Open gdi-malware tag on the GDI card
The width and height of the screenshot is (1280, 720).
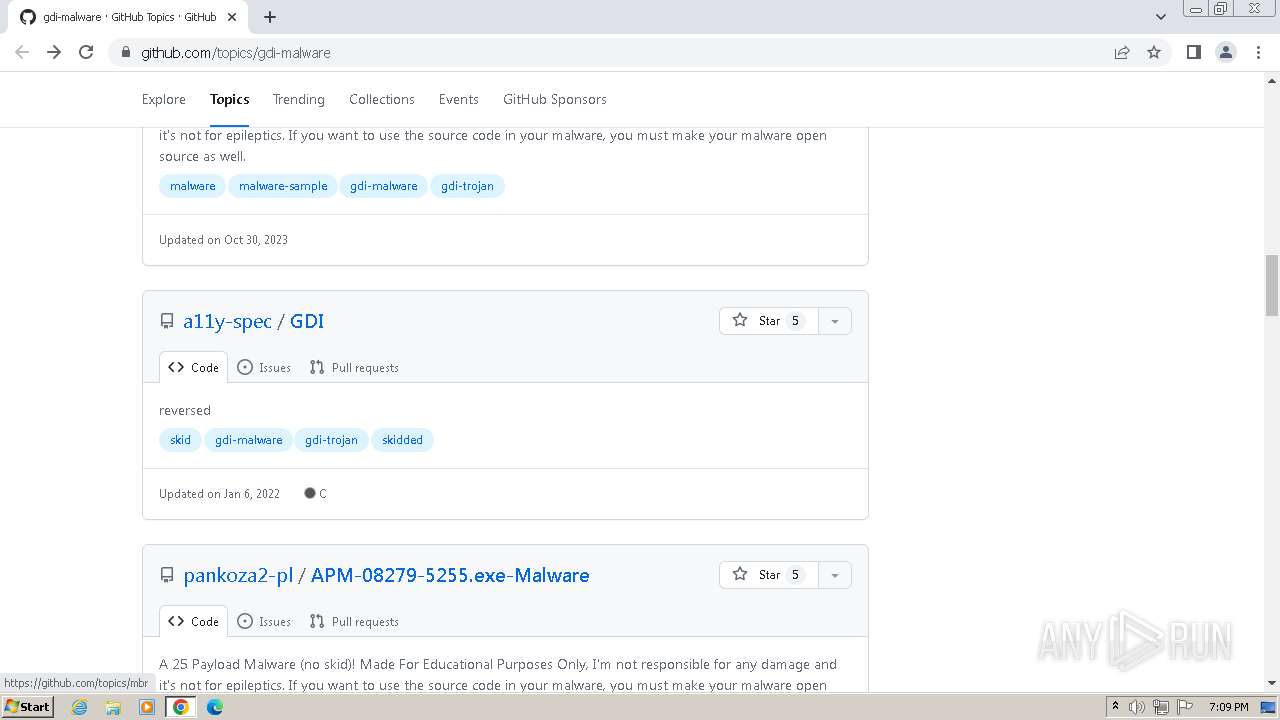tap(248, 440)
